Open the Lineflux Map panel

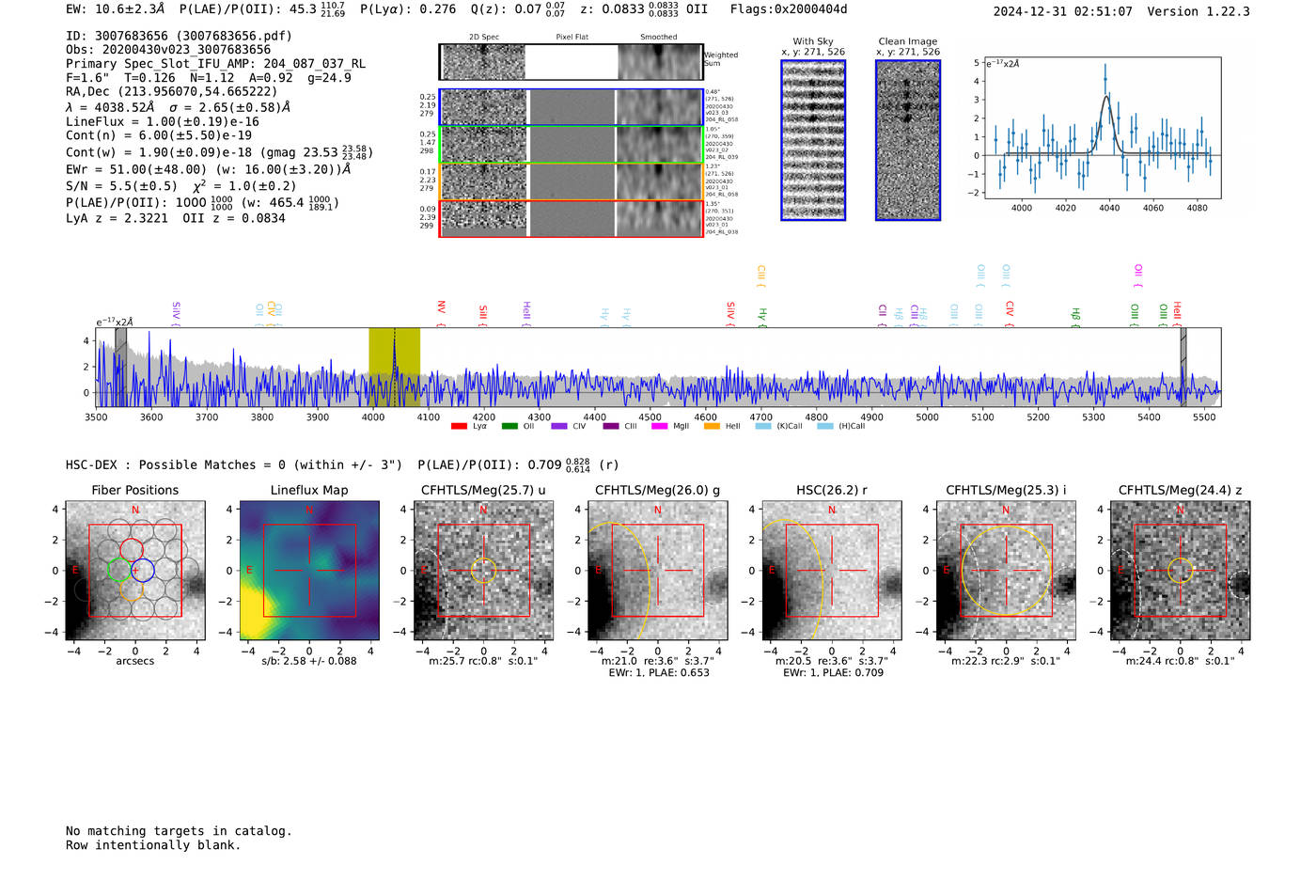click(x=309, y=571)
